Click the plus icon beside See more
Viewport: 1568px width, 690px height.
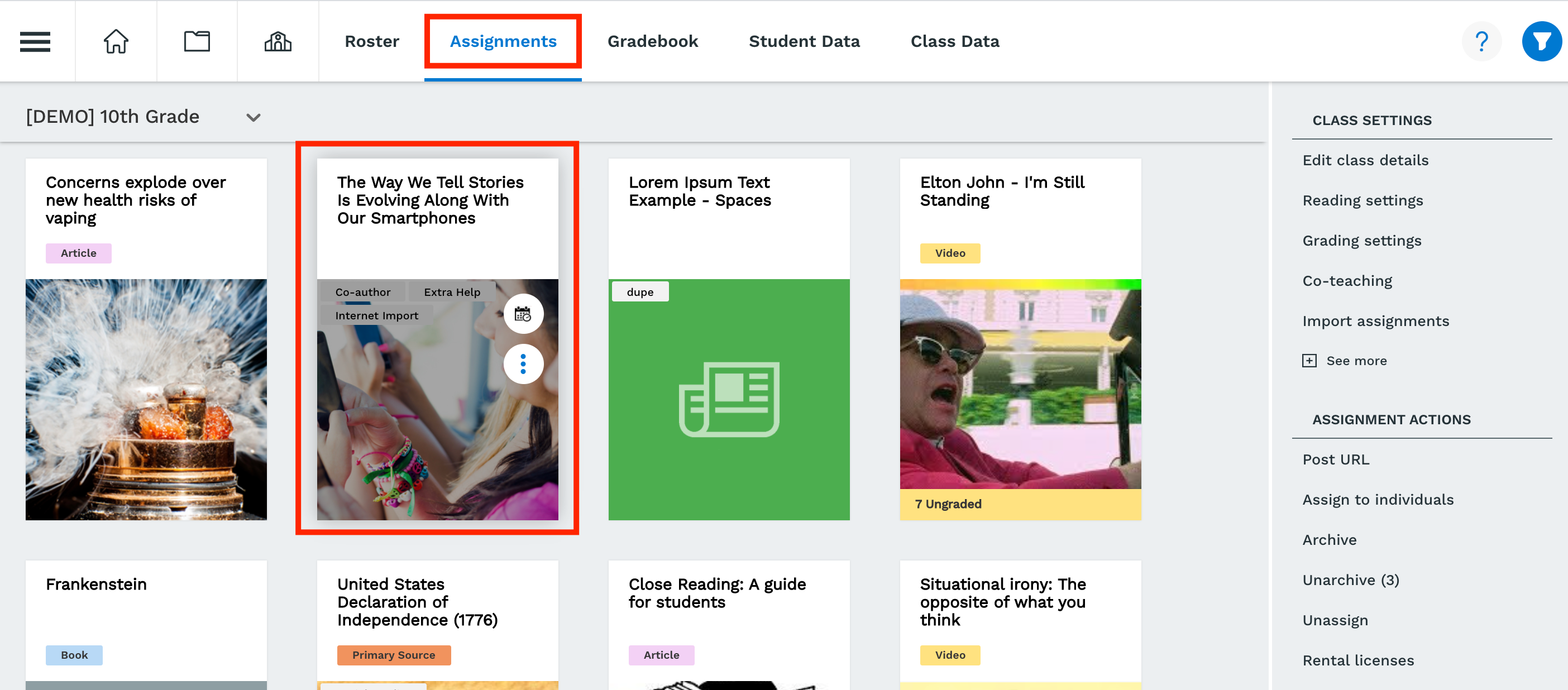[x=1309, y=361]
